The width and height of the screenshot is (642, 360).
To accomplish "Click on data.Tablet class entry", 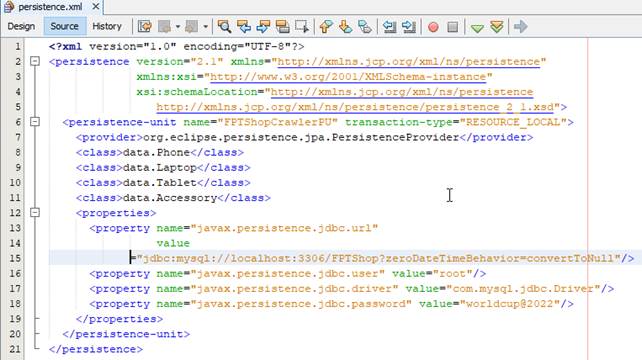I will [160, 183].
